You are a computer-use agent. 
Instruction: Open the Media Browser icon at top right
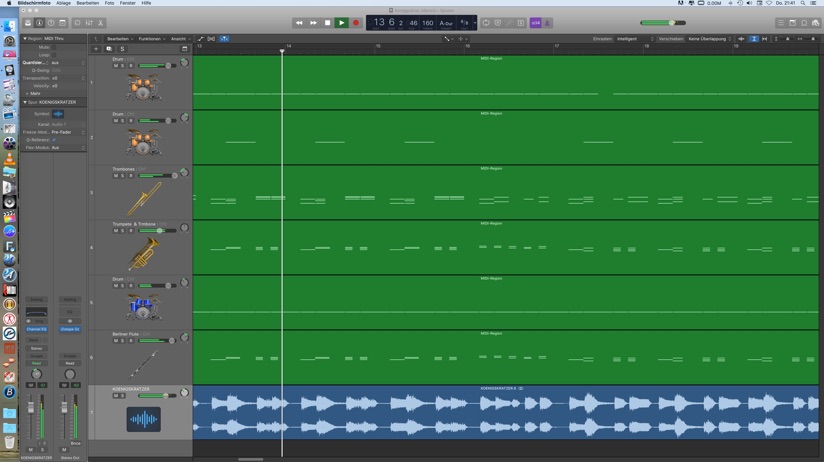(816, 23)
